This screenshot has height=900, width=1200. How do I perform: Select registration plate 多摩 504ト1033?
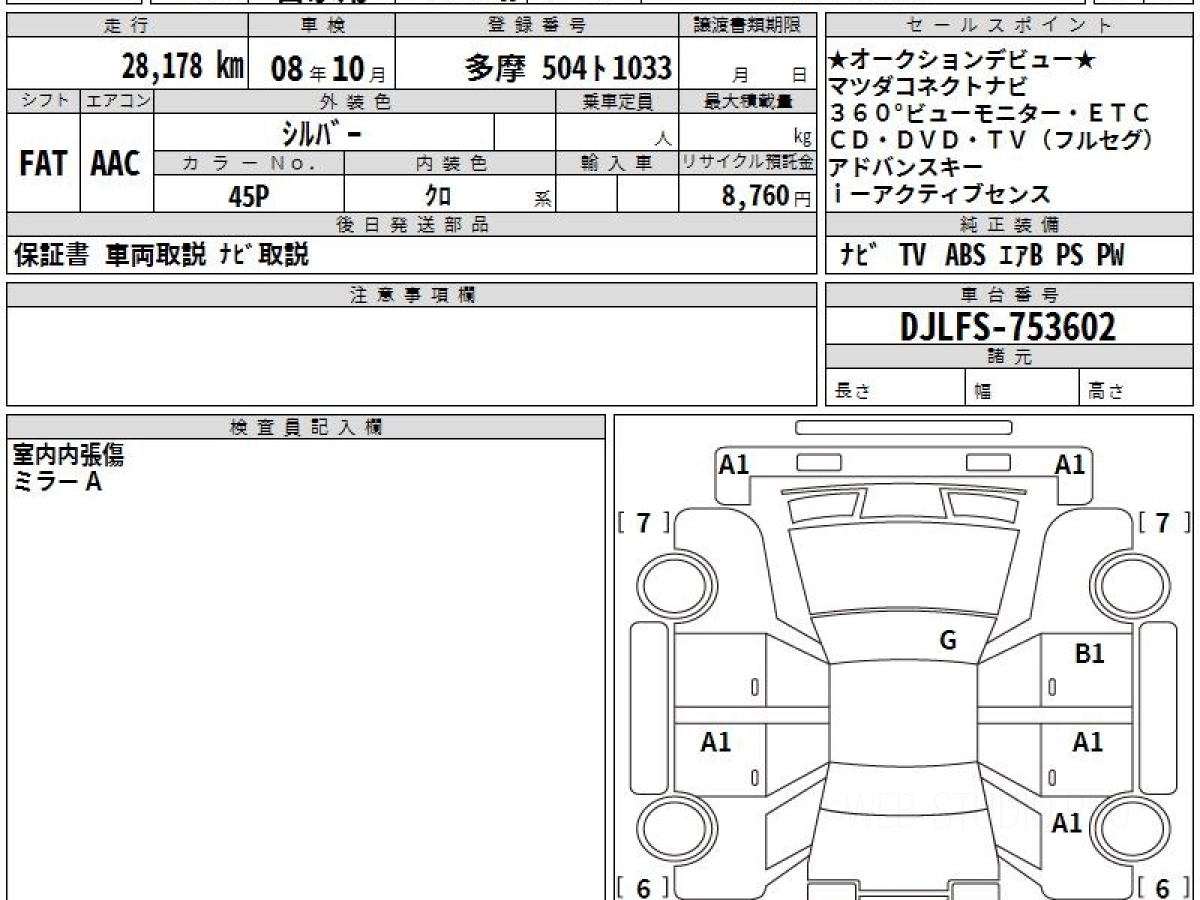[568, 68]
